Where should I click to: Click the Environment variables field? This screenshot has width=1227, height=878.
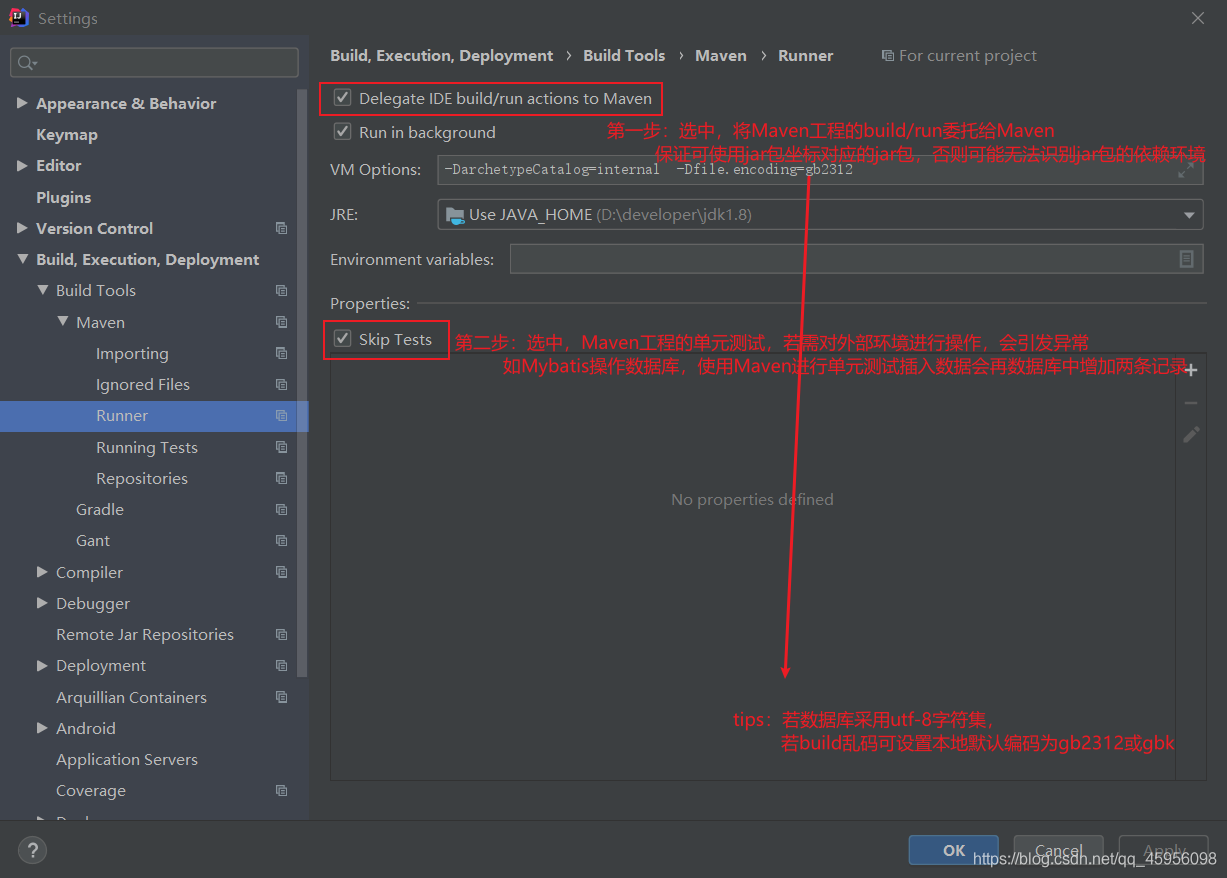857,259
